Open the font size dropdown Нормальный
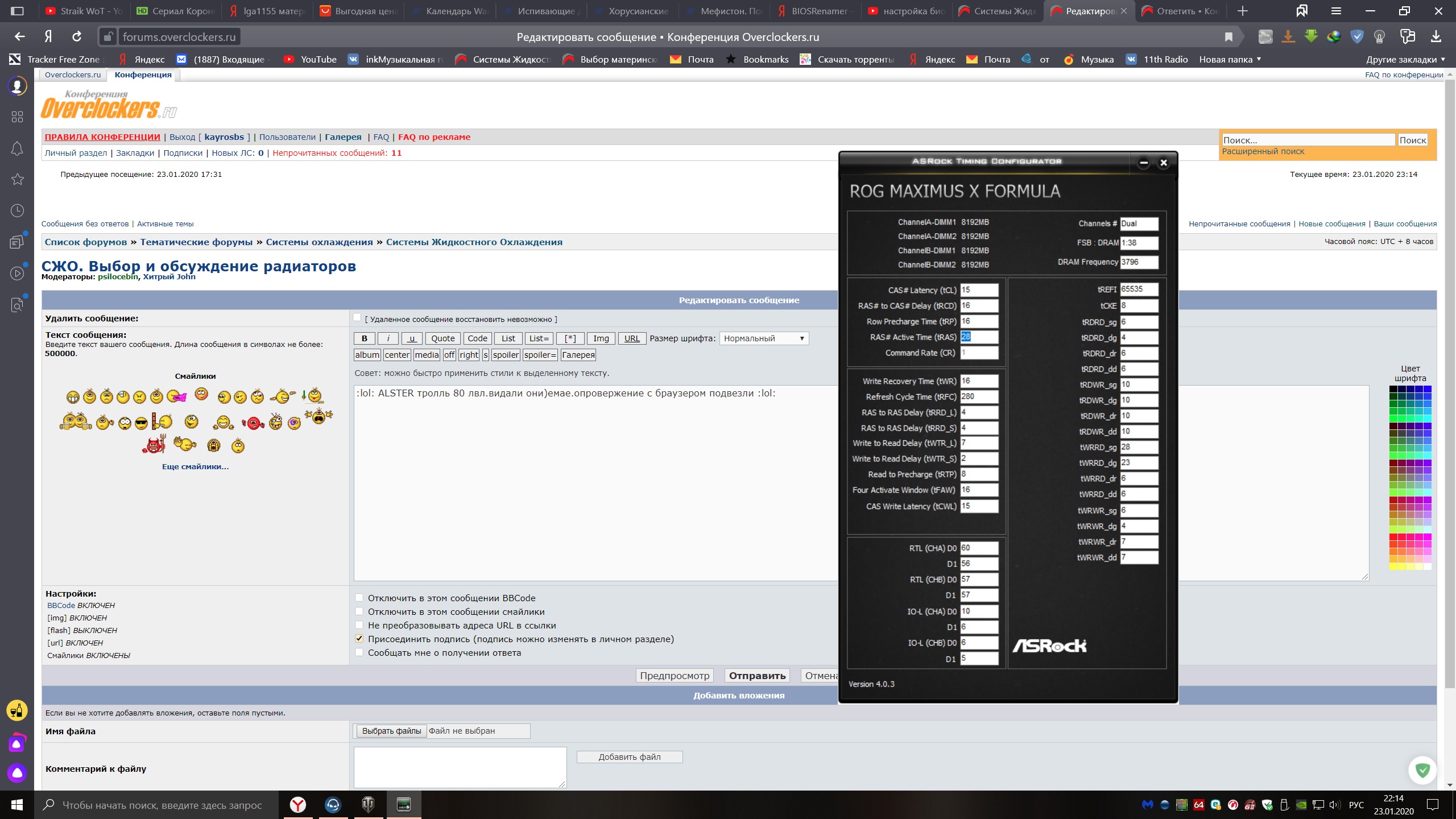The height and width of the screenshot is (819, 1456). 763,338
